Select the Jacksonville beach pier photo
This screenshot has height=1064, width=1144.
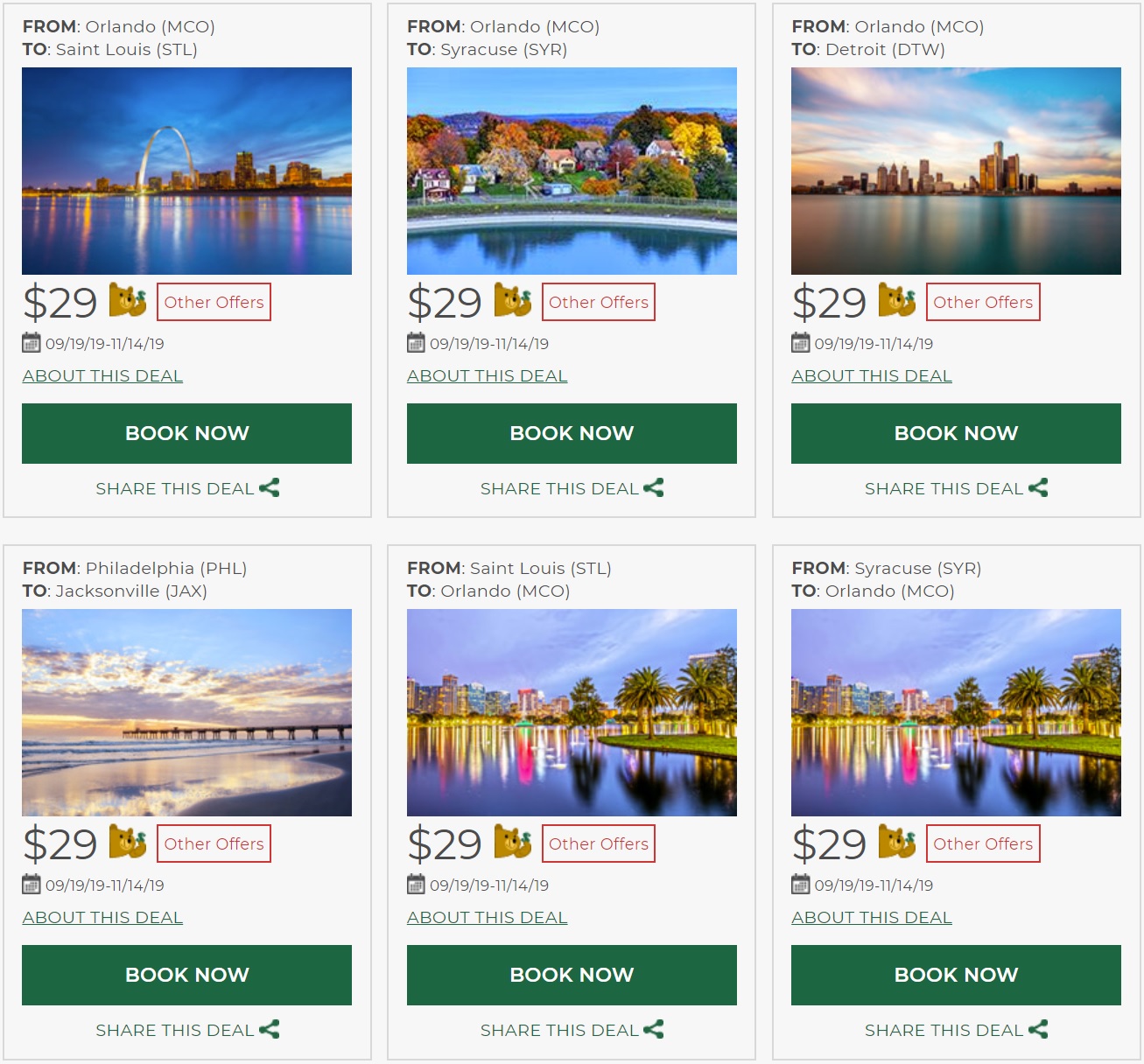pos(186,712)
